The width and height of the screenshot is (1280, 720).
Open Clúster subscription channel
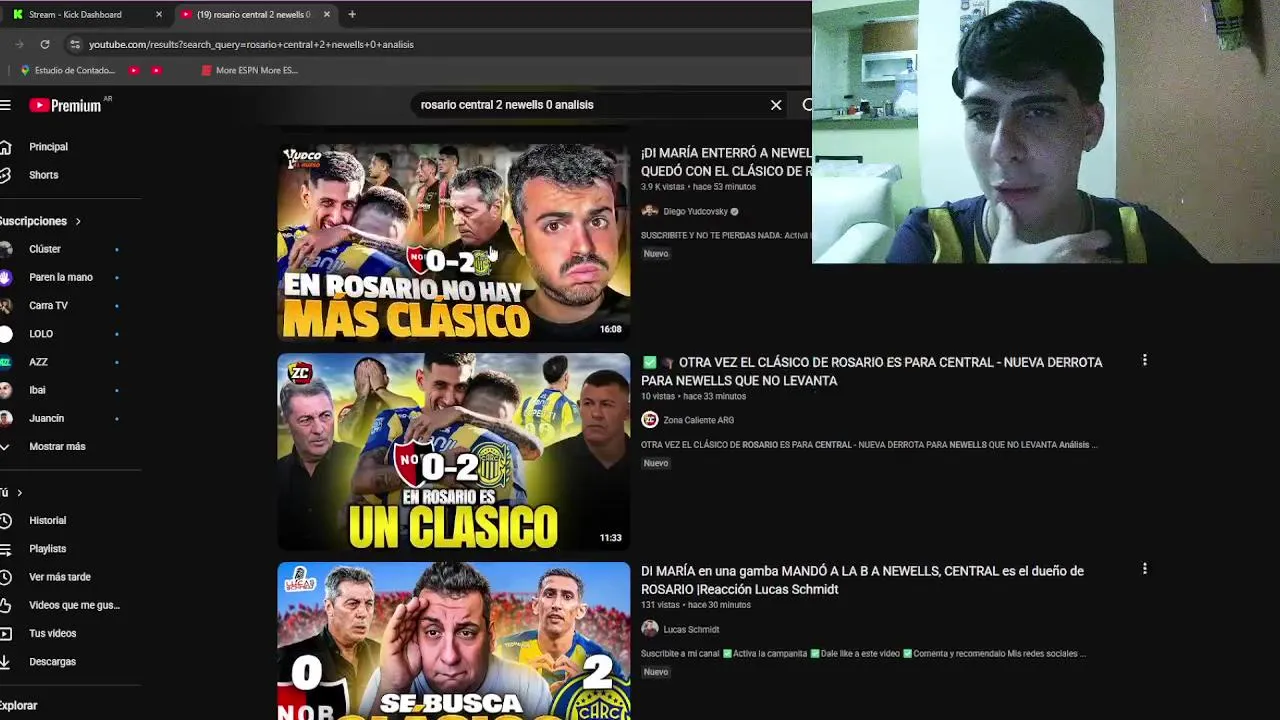coord(45,249)
